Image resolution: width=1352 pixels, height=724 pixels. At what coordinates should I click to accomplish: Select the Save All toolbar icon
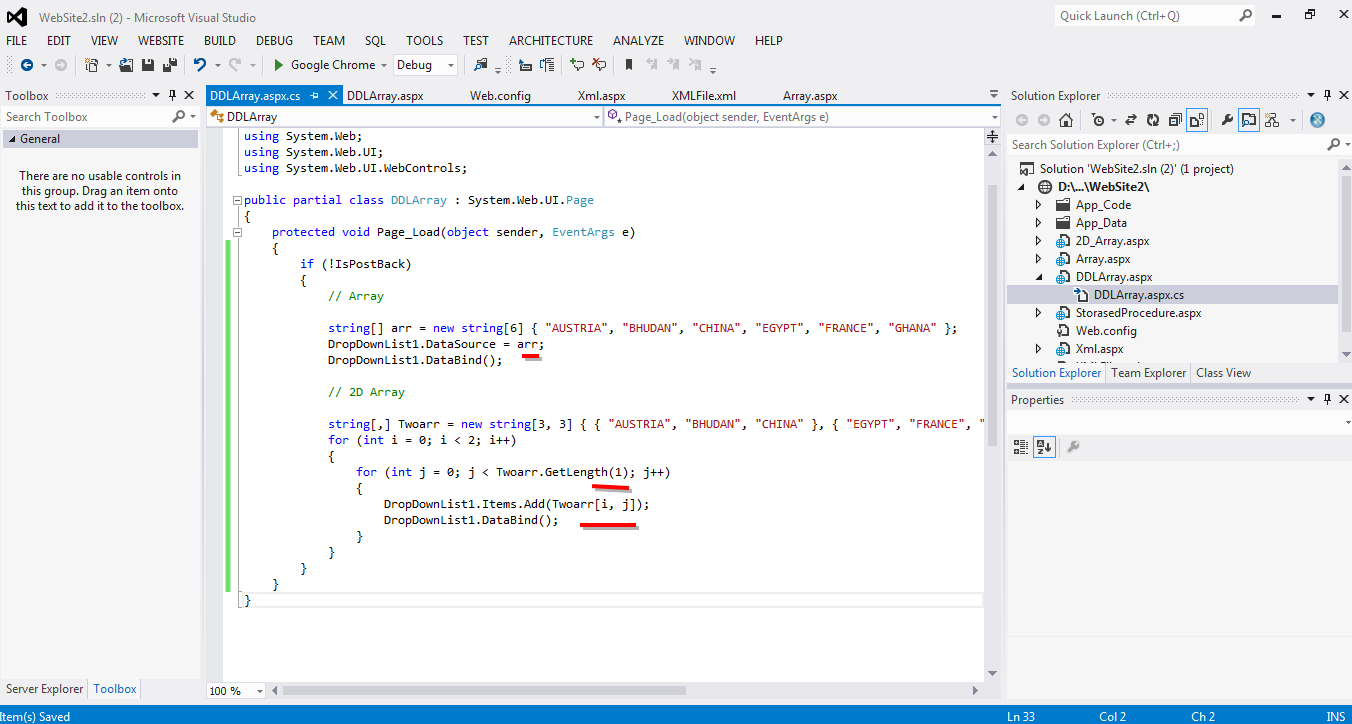pyautogui.click(x=171, y=65)
